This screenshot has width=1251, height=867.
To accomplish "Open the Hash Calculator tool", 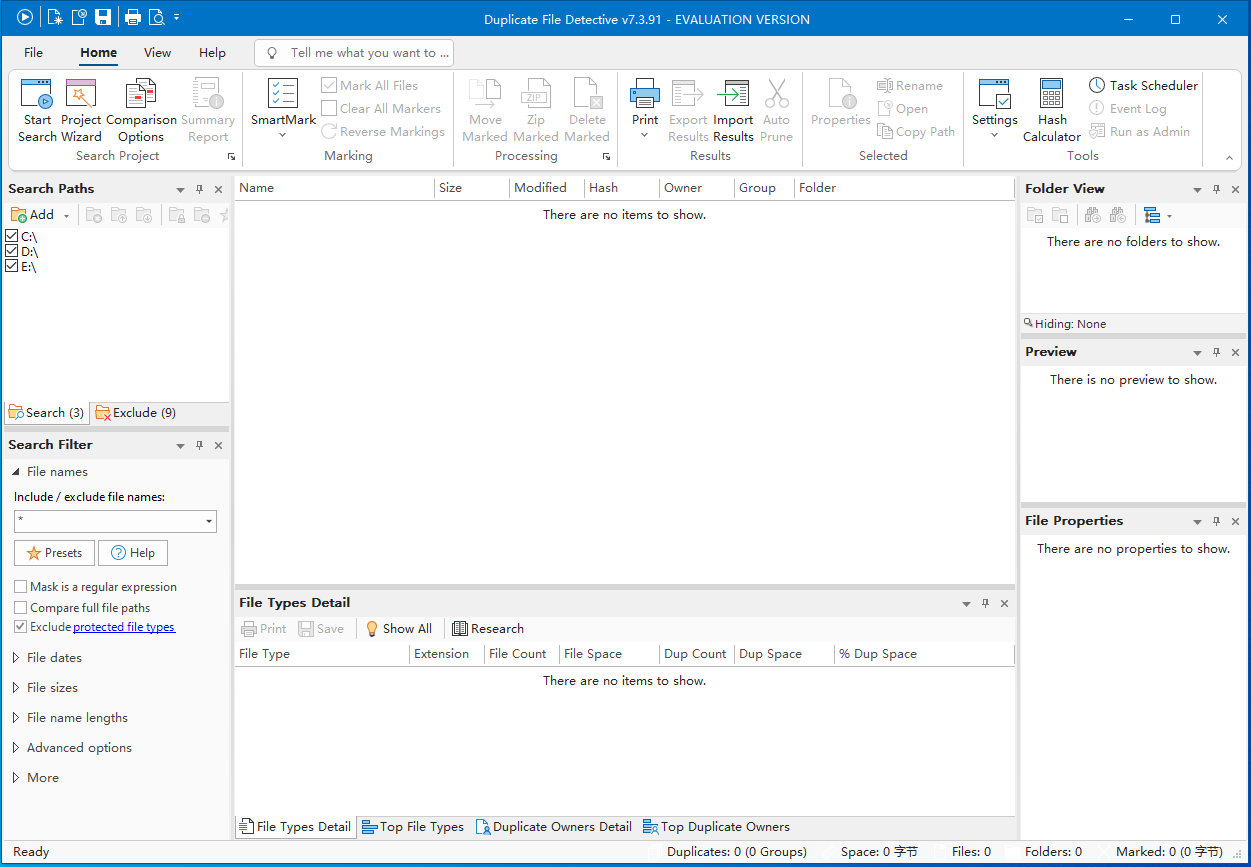I will coord(1051,110).
